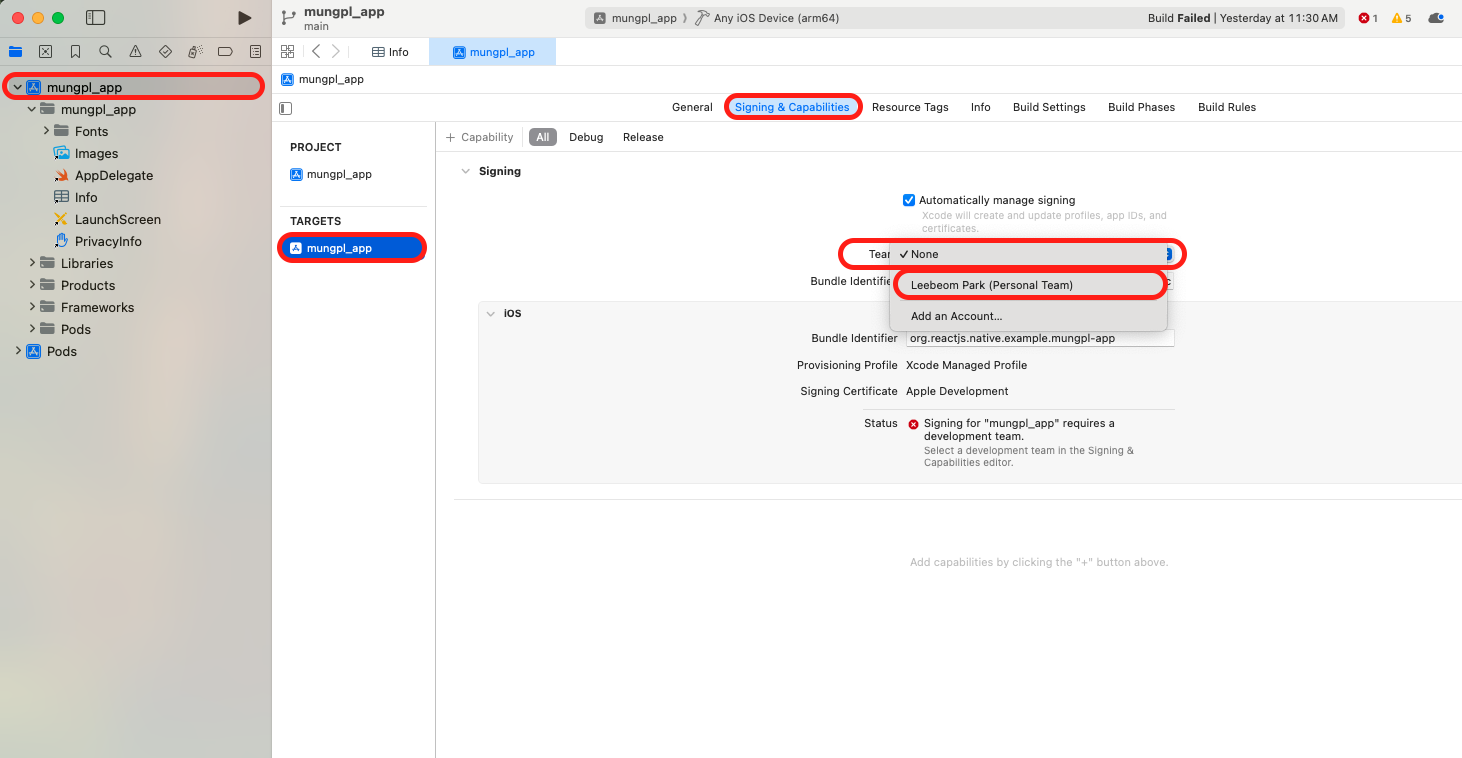Viewport: 1462px width, 758px height.
Task: Expand the Products folder
Action: click(32, 285)
